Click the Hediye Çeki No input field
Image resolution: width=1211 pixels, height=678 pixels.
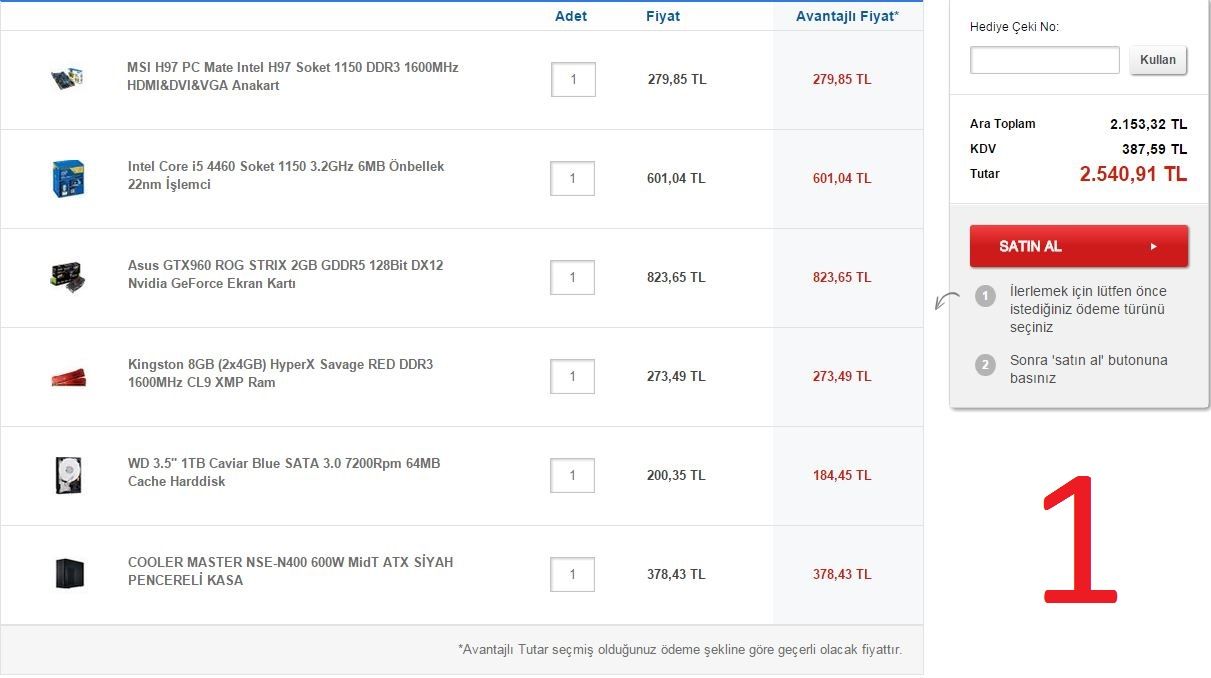(1044, 60)
